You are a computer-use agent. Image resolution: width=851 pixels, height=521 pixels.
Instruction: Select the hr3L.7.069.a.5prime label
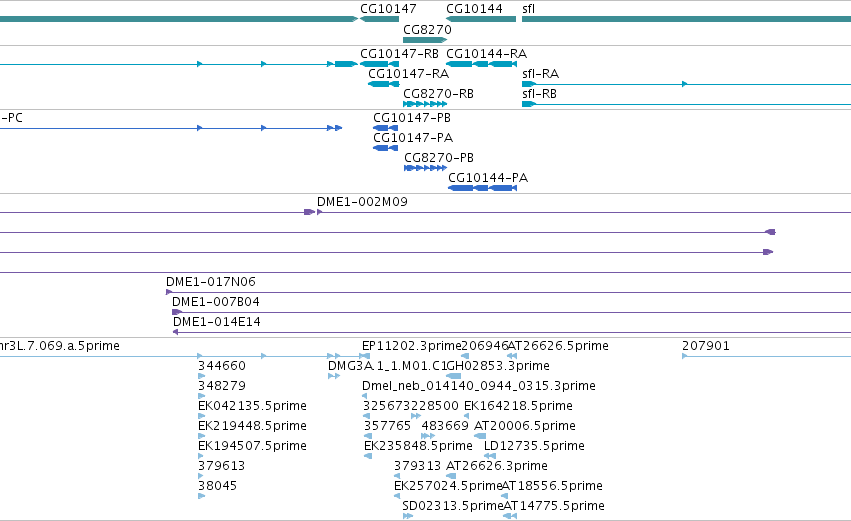59,346
